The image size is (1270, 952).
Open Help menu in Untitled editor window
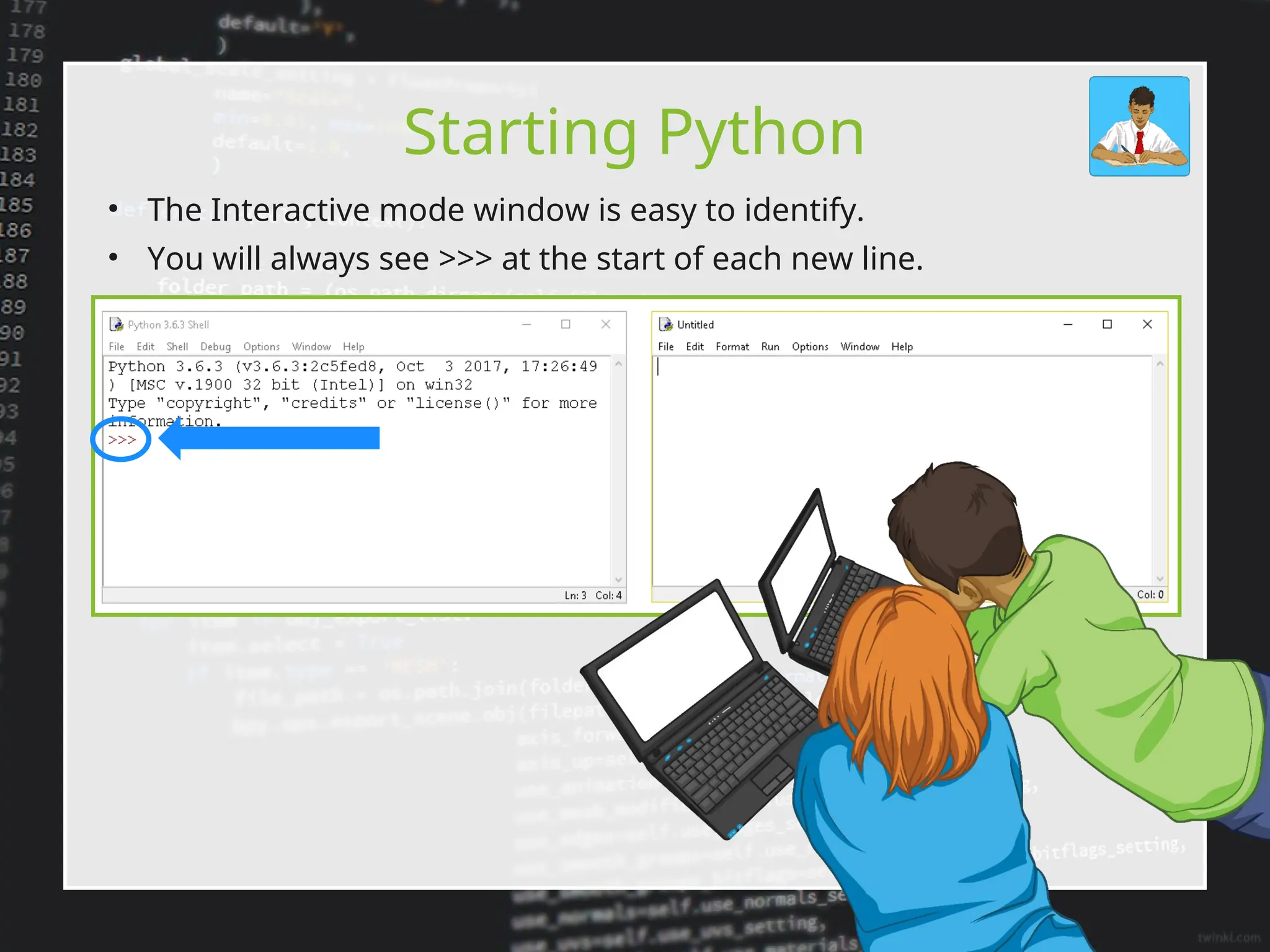pos(902,346)
